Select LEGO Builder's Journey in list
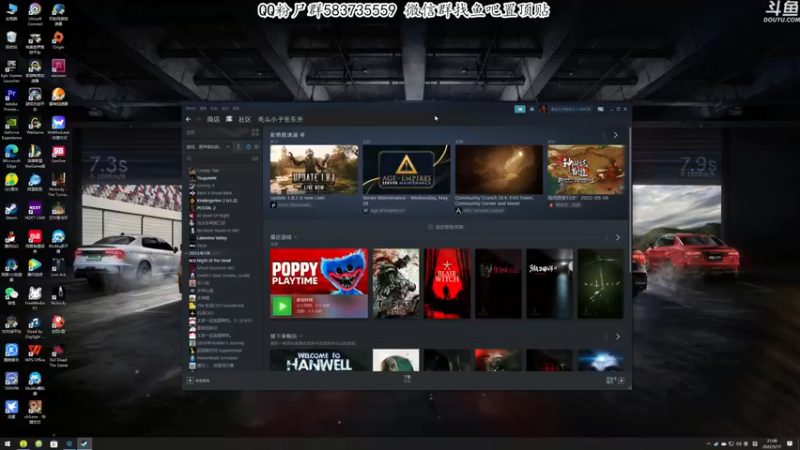Screen dimensions: 800x450 pos(220,343)
